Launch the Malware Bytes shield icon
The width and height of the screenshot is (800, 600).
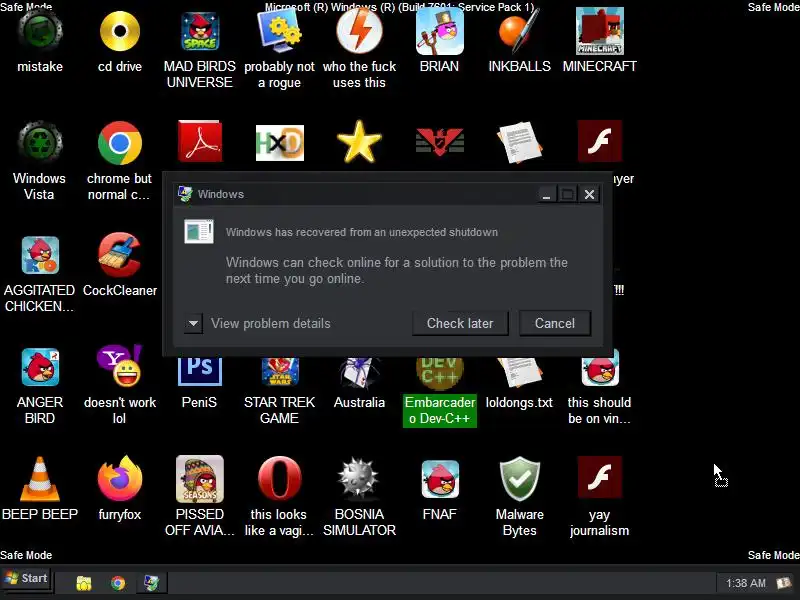click(x=519, y=479)
